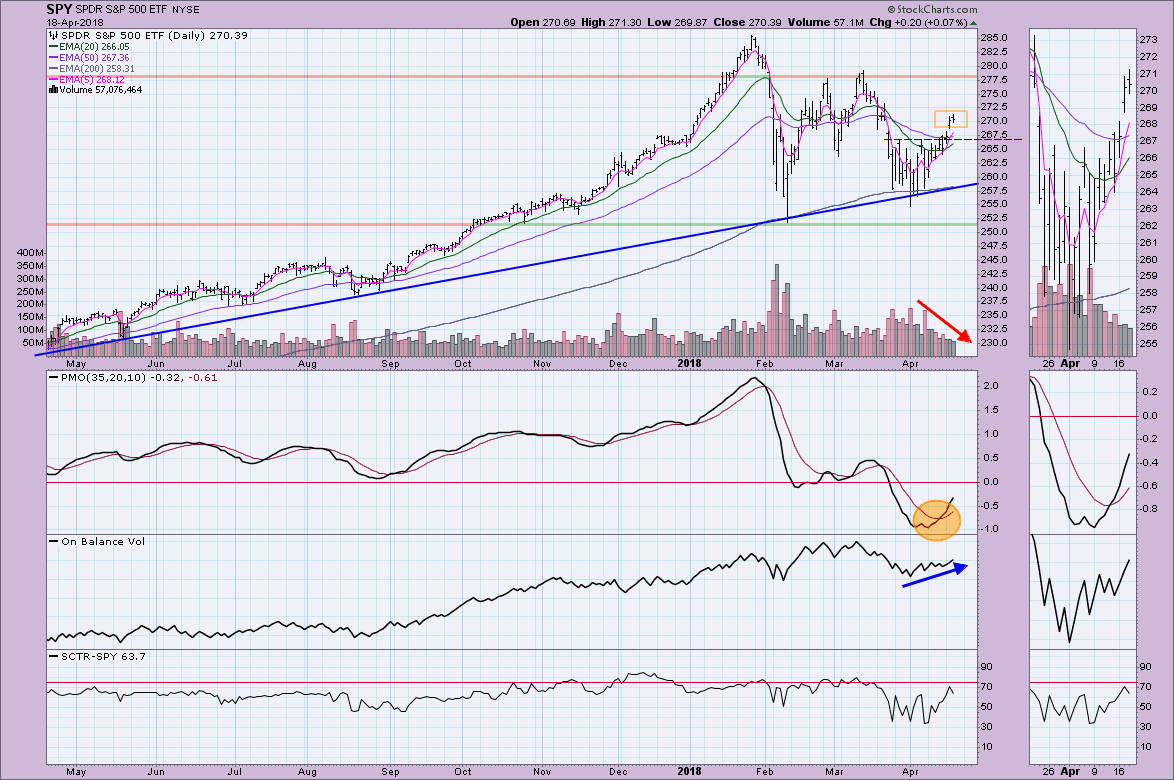Click the 273 label in zoom panel
The width and height of the screenshot is (1174, 780).
click(1148, 40)
